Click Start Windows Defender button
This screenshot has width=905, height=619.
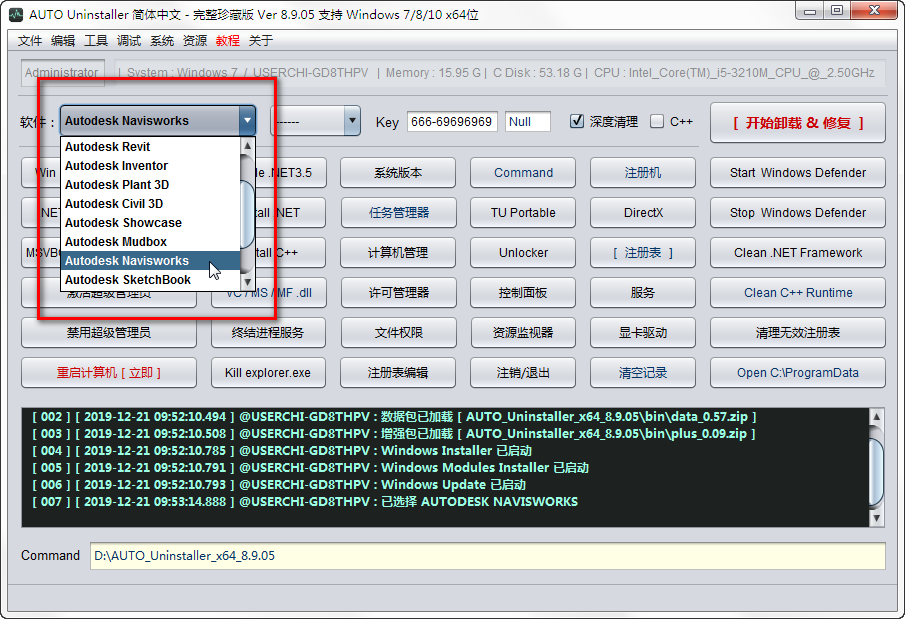(x=798, y=173)
